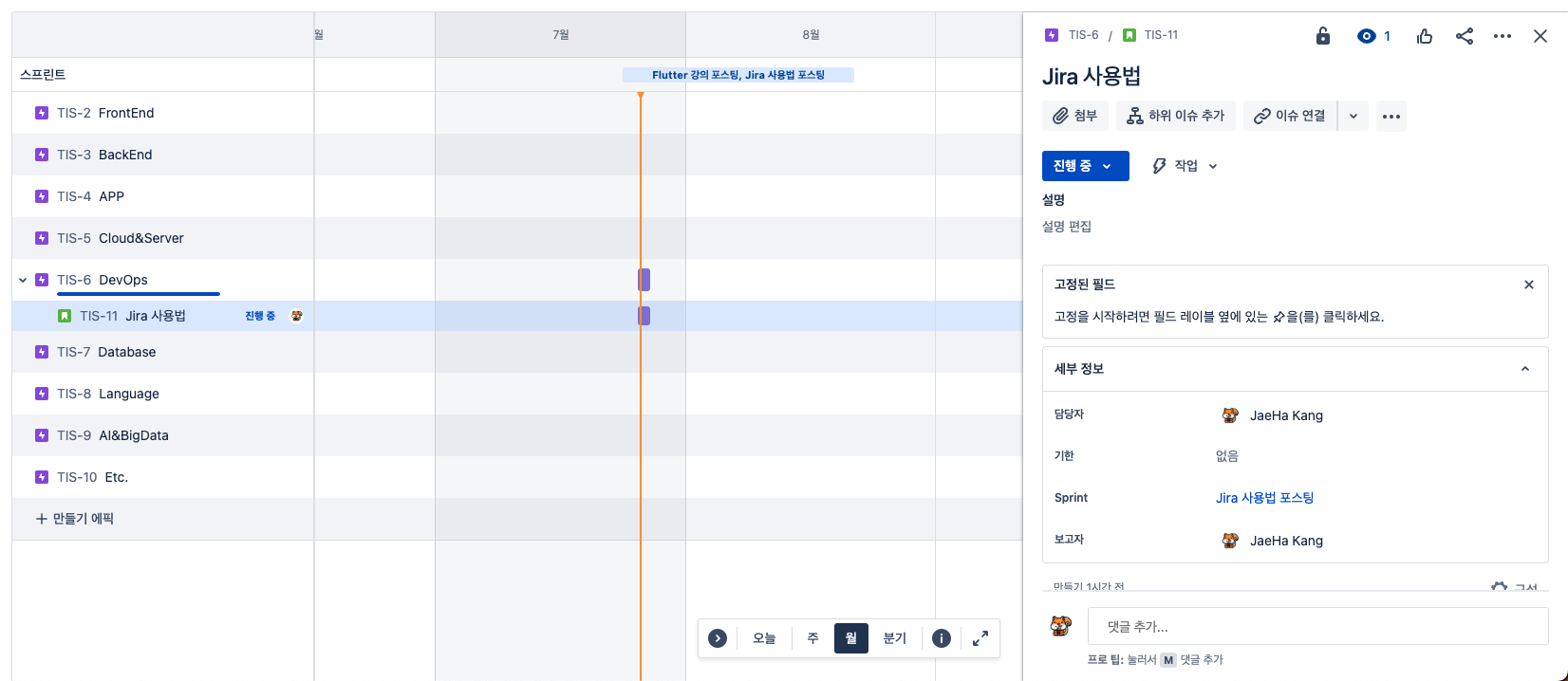Switch timeline to 분기 quarter view

tap(895, 638)
